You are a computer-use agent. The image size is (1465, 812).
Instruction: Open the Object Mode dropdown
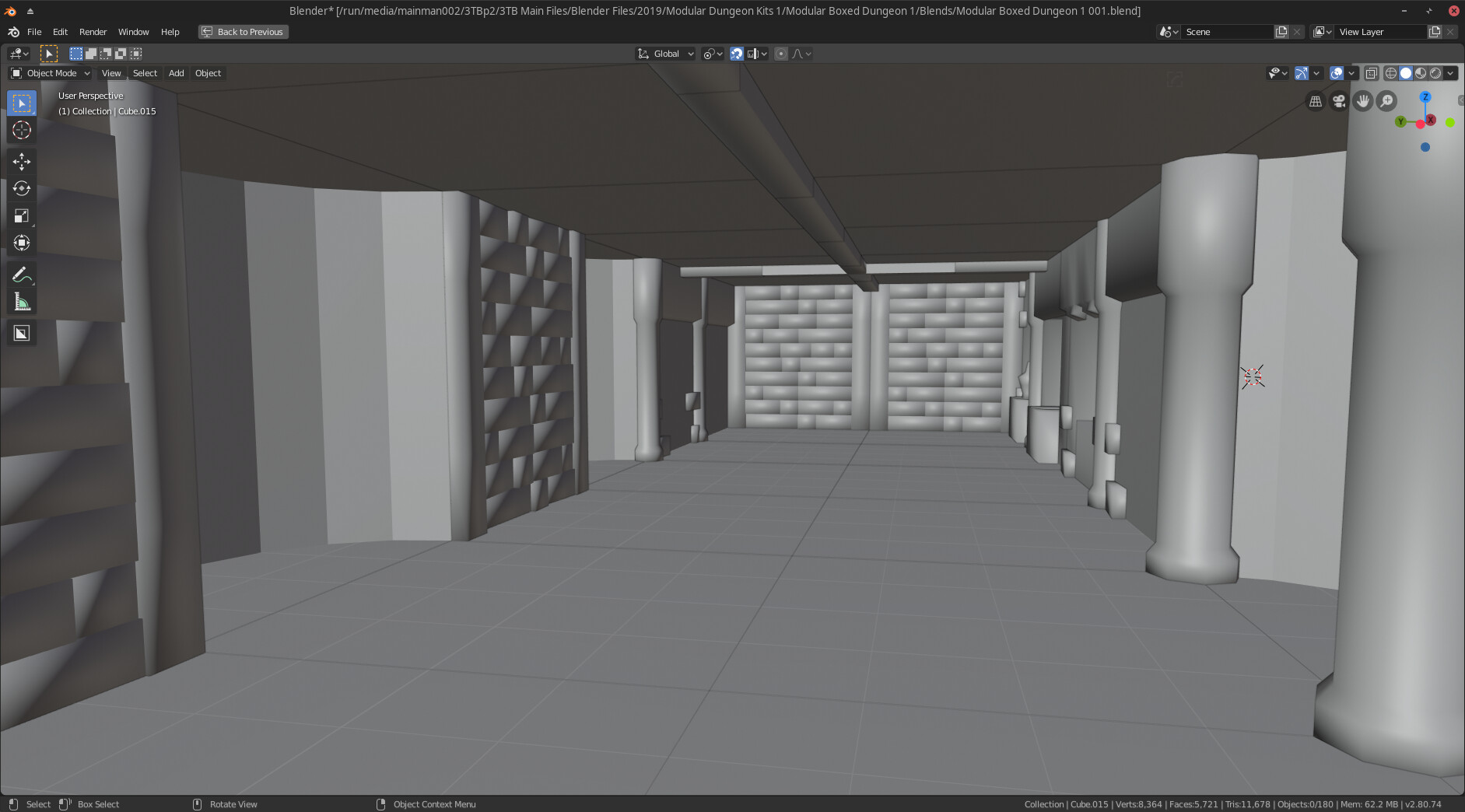click(x=51, y=73)
